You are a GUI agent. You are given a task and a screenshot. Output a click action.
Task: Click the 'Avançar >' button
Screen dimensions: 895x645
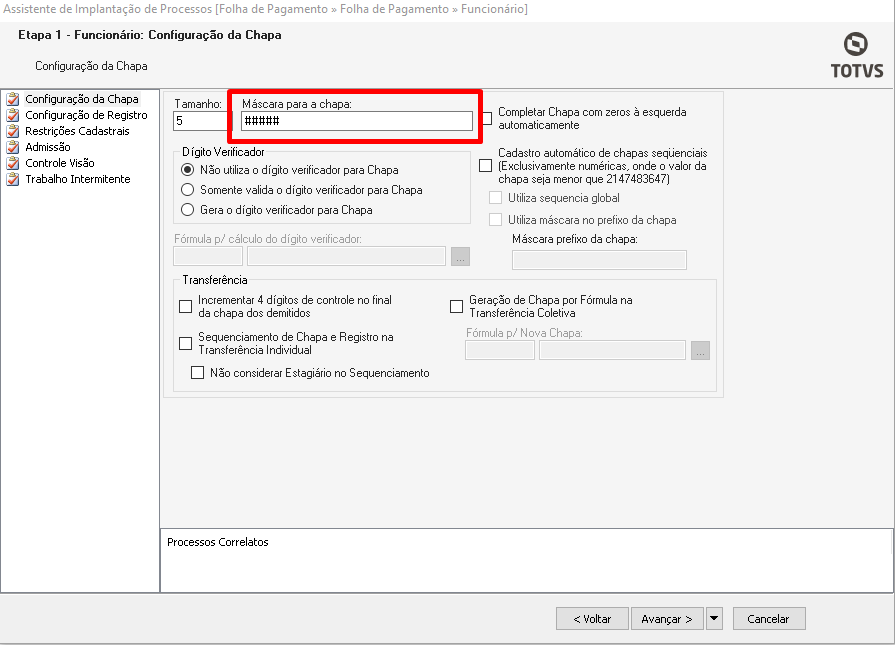coord(667,619)
